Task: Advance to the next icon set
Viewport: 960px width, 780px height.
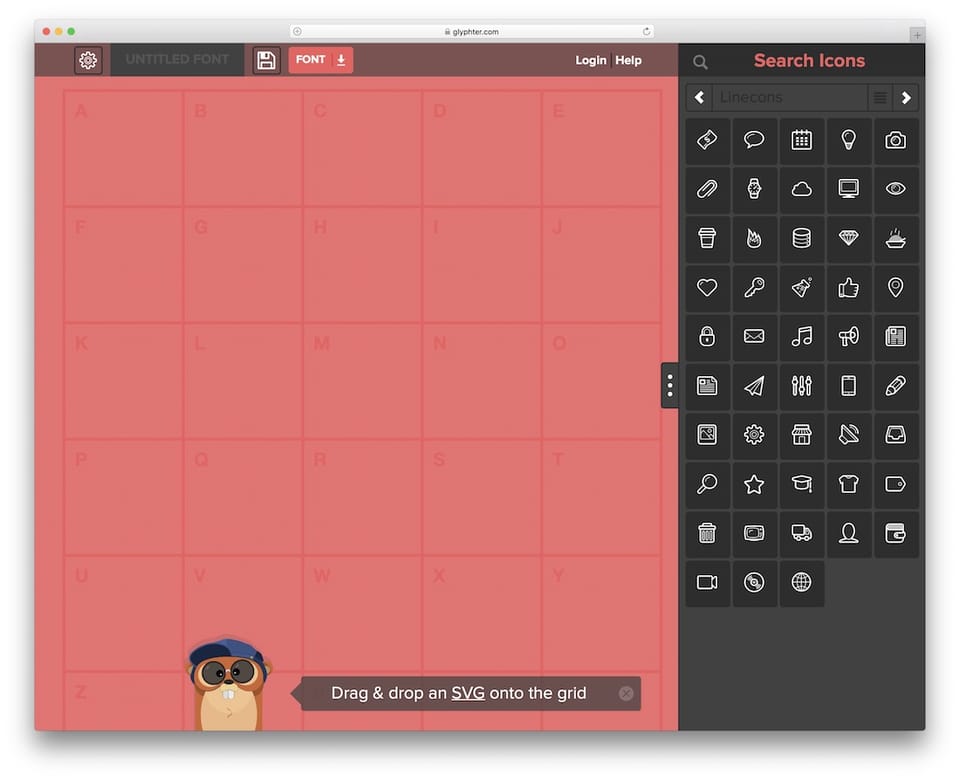Action: coord(906,97)
